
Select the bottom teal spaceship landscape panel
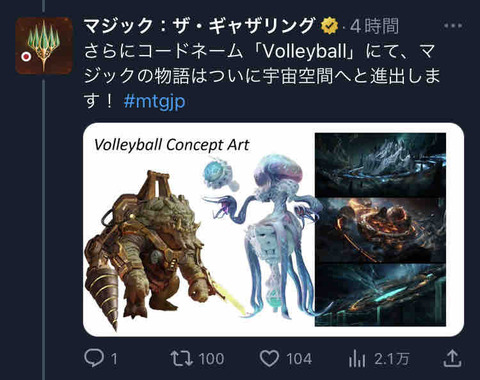coord(380,295)
